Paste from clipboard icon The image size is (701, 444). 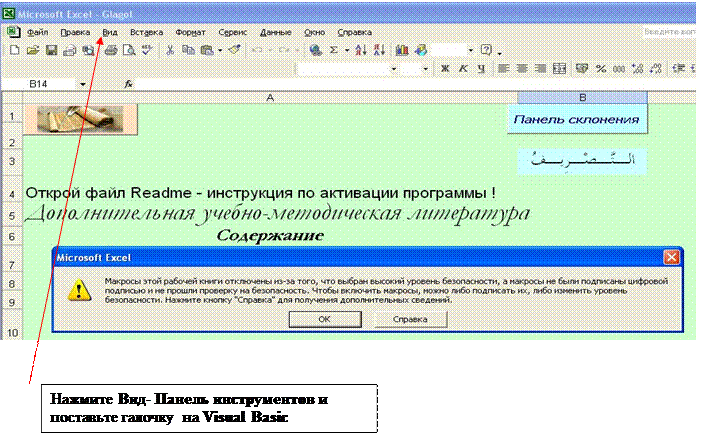coord(207,50)
